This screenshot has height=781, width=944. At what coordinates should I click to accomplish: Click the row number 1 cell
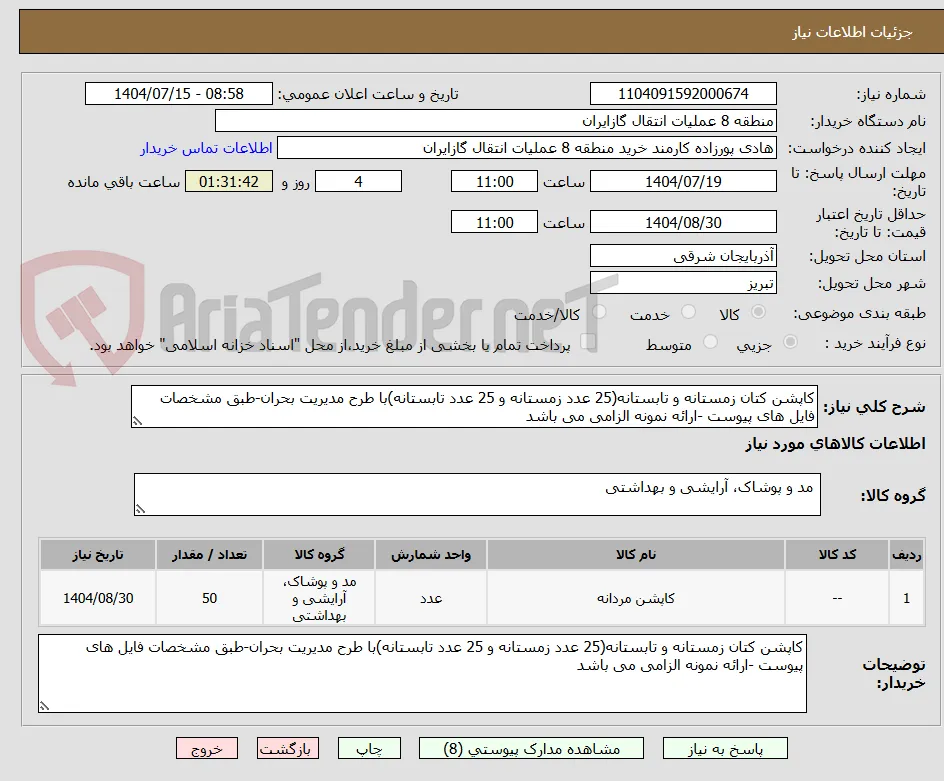point(907,598)
